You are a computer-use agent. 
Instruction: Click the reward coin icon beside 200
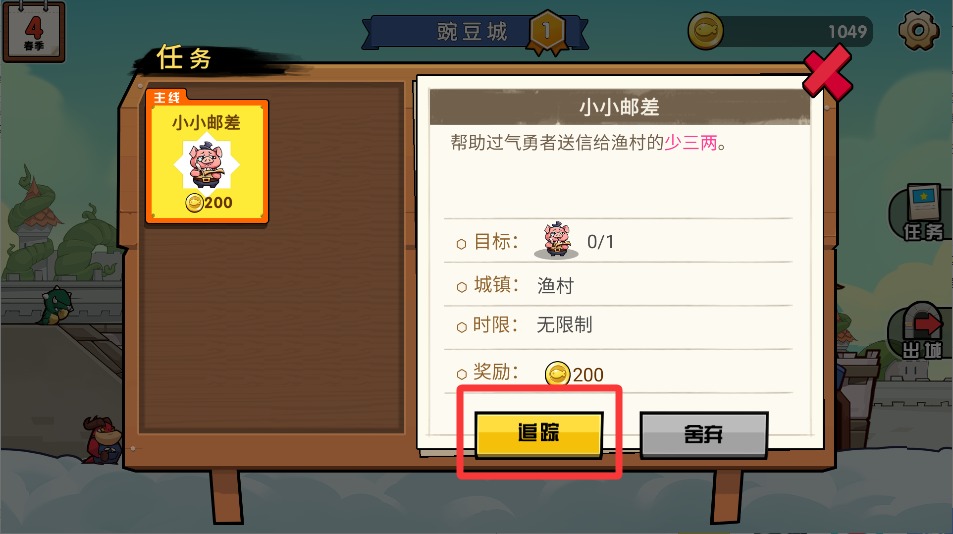click(557, 374)
